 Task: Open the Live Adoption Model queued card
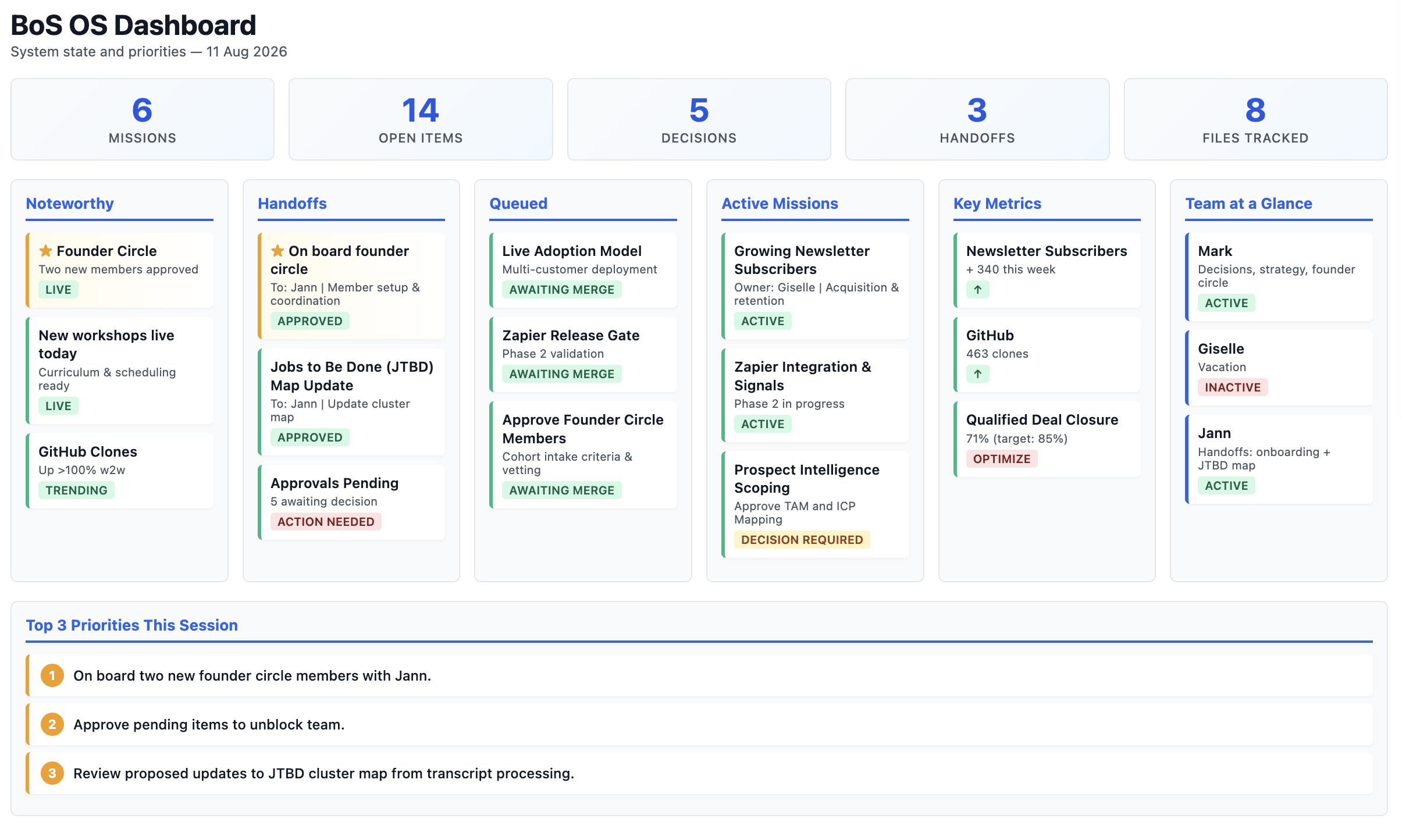[583, 270]
